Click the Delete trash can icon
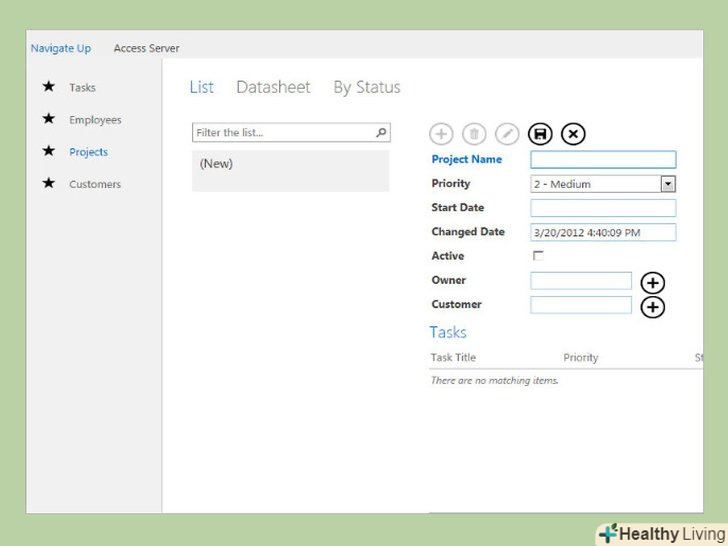 [x=474, y=134]
